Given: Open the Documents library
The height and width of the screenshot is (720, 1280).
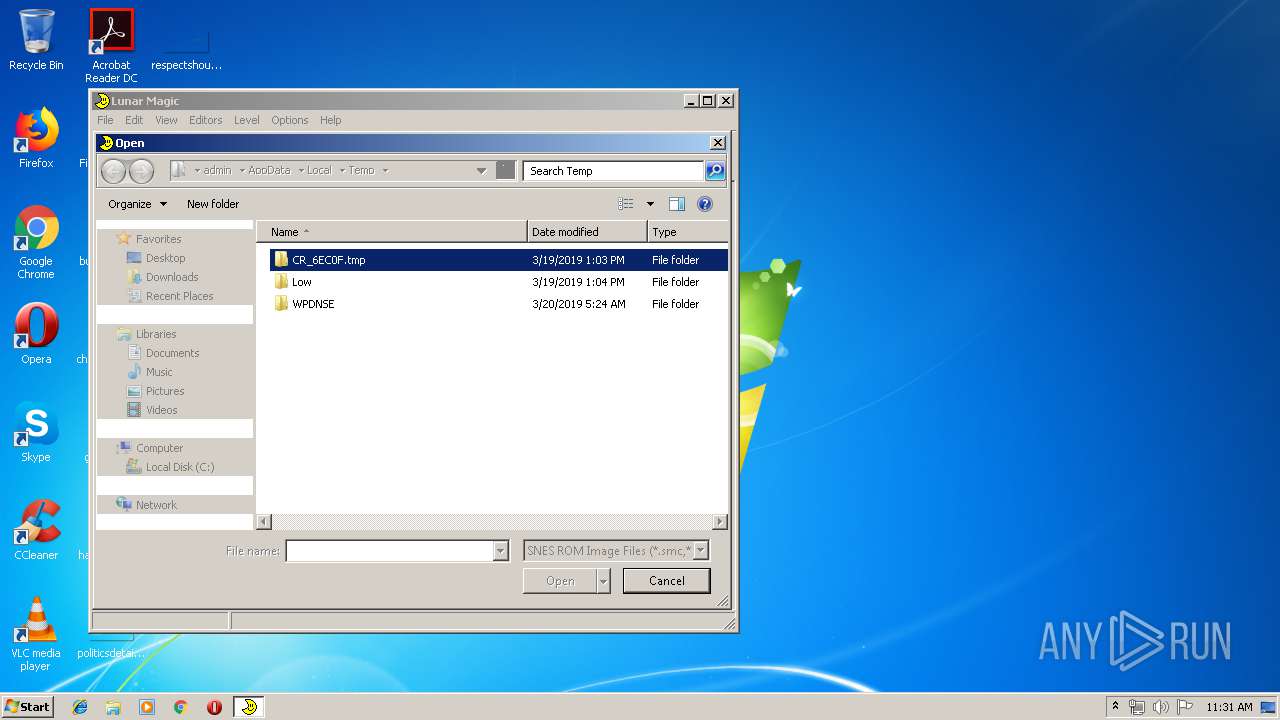Looking at the screenshot, I should pyautogui.click(x=172, y=353).
